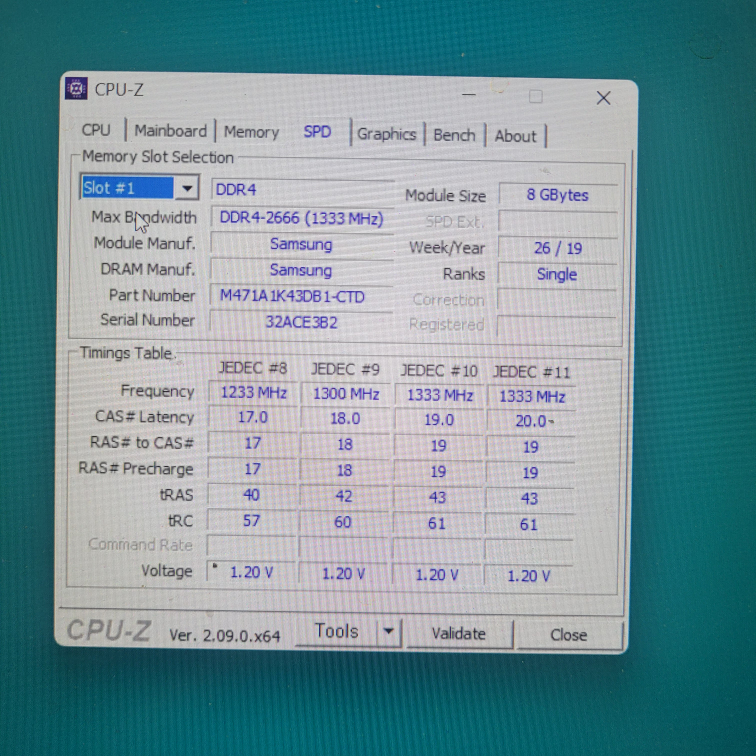The width and height of the screenshot is (756, 756).
Task: Click the DDR4 memory type field
Action: coord(302,189)
